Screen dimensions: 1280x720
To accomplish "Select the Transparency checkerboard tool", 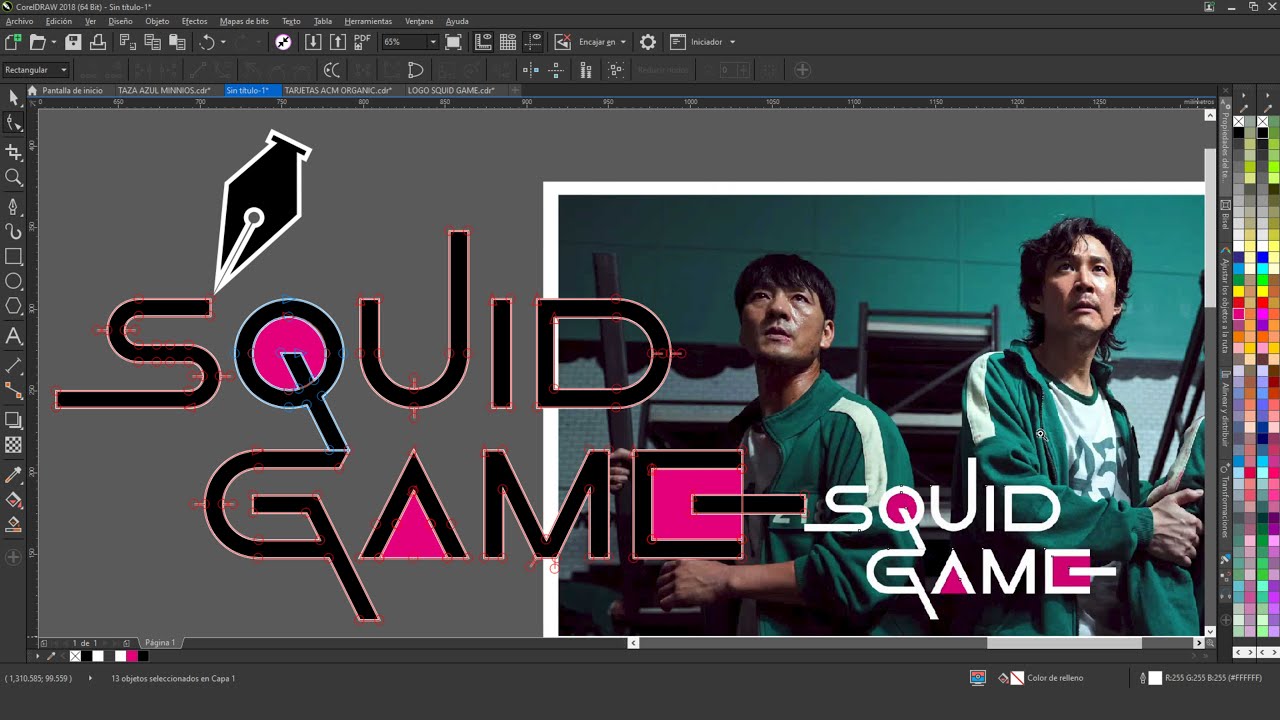I will tap(13, 445).
